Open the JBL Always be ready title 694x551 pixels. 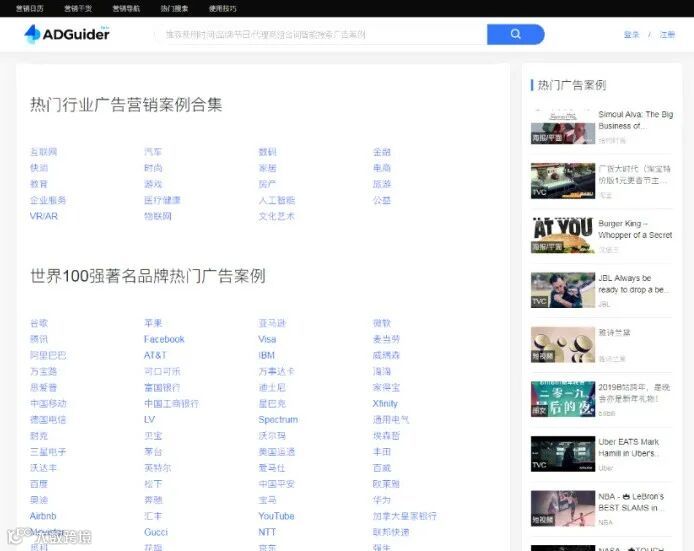click(x=632, y=284)
